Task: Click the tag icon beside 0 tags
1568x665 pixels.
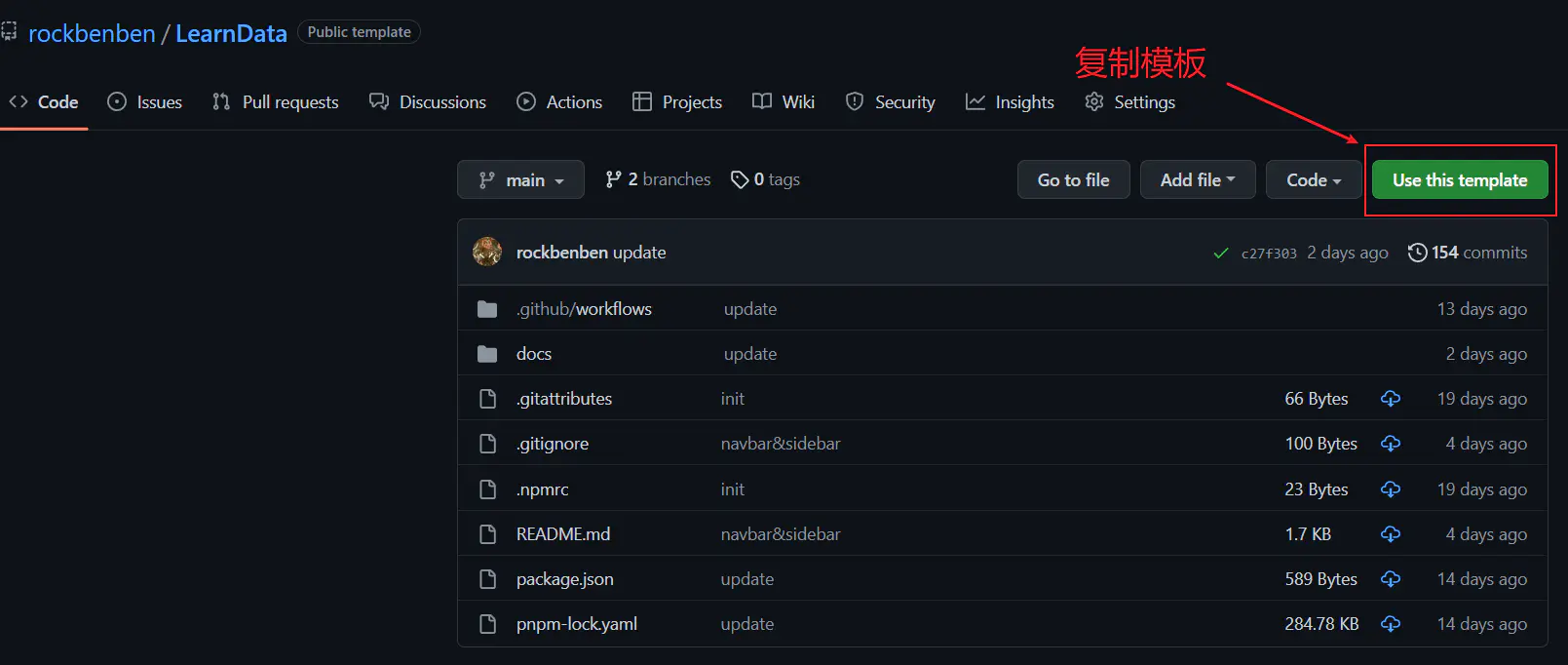Action: 740,179
